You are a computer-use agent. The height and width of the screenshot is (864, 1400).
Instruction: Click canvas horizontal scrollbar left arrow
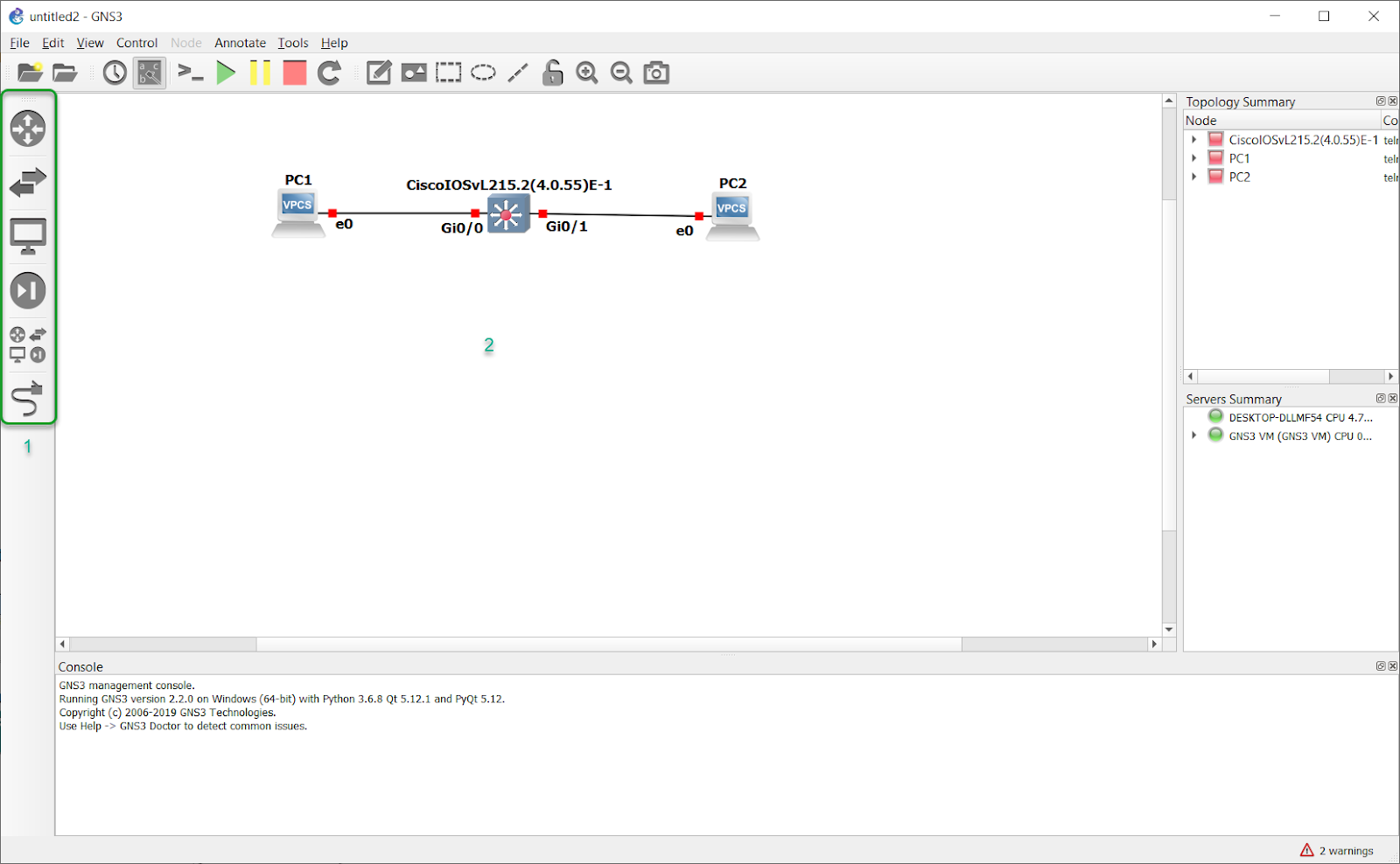coord(62,645)
